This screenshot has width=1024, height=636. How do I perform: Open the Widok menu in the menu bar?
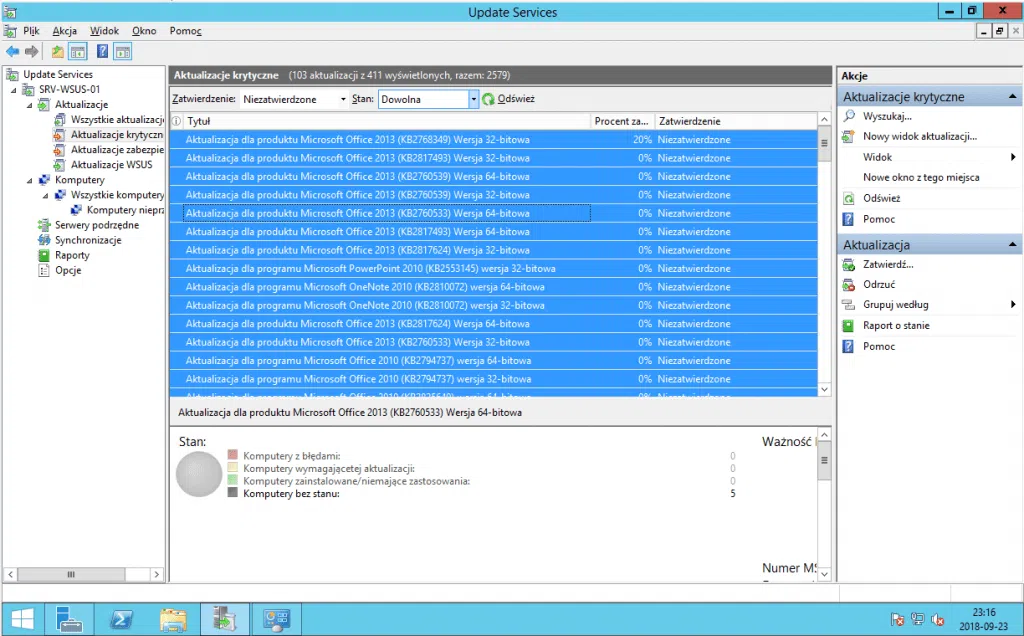(104, 31)
